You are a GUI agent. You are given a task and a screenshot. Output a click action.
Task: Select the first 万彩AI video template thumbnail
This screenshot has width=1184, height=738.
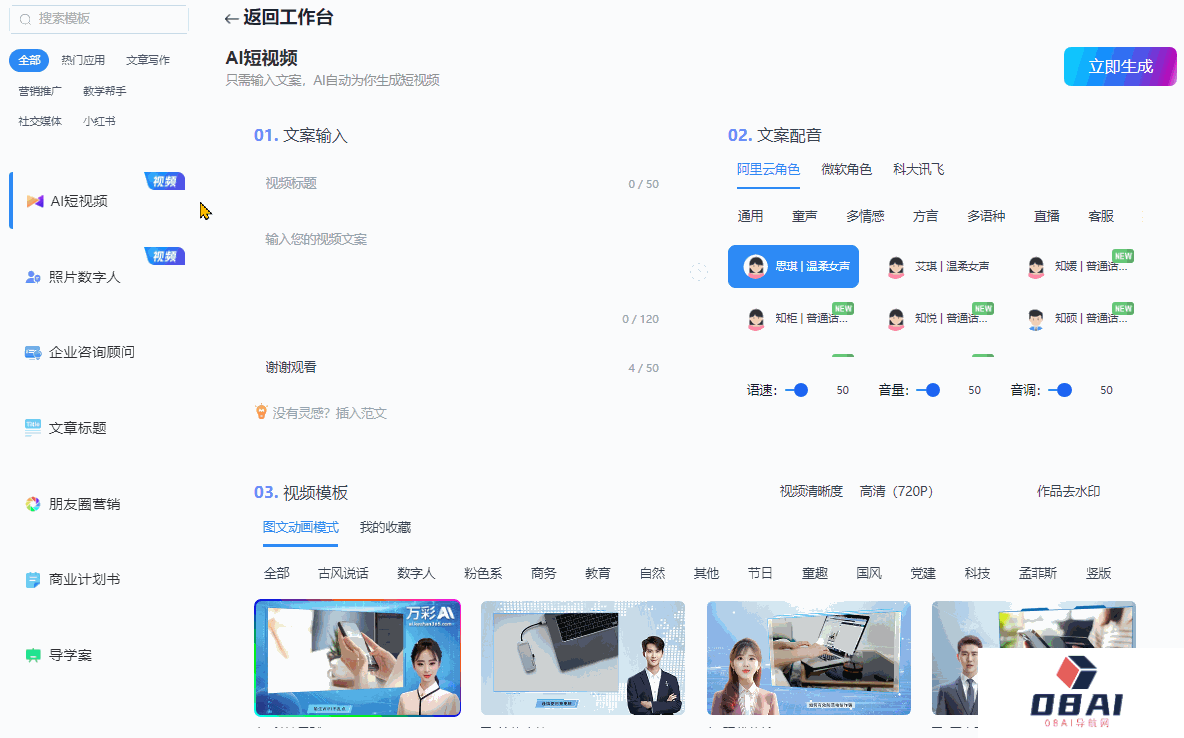(x=357, y=658)
